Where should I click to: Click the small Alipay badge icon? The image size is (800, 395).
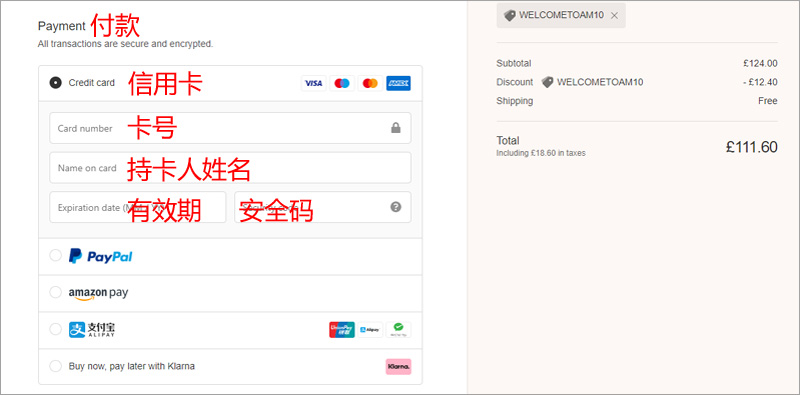pos(370,330)
